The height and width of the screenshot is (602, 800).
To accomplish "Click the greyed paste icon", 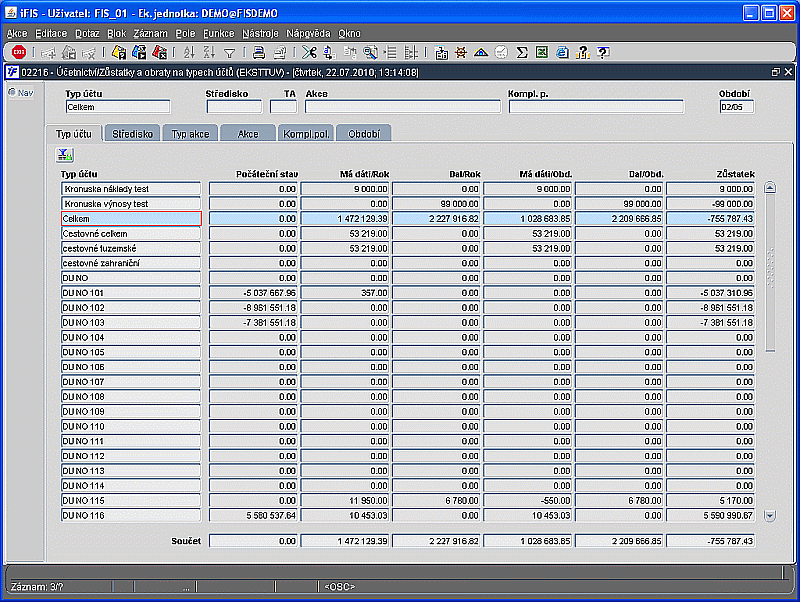I will point(350,52).
